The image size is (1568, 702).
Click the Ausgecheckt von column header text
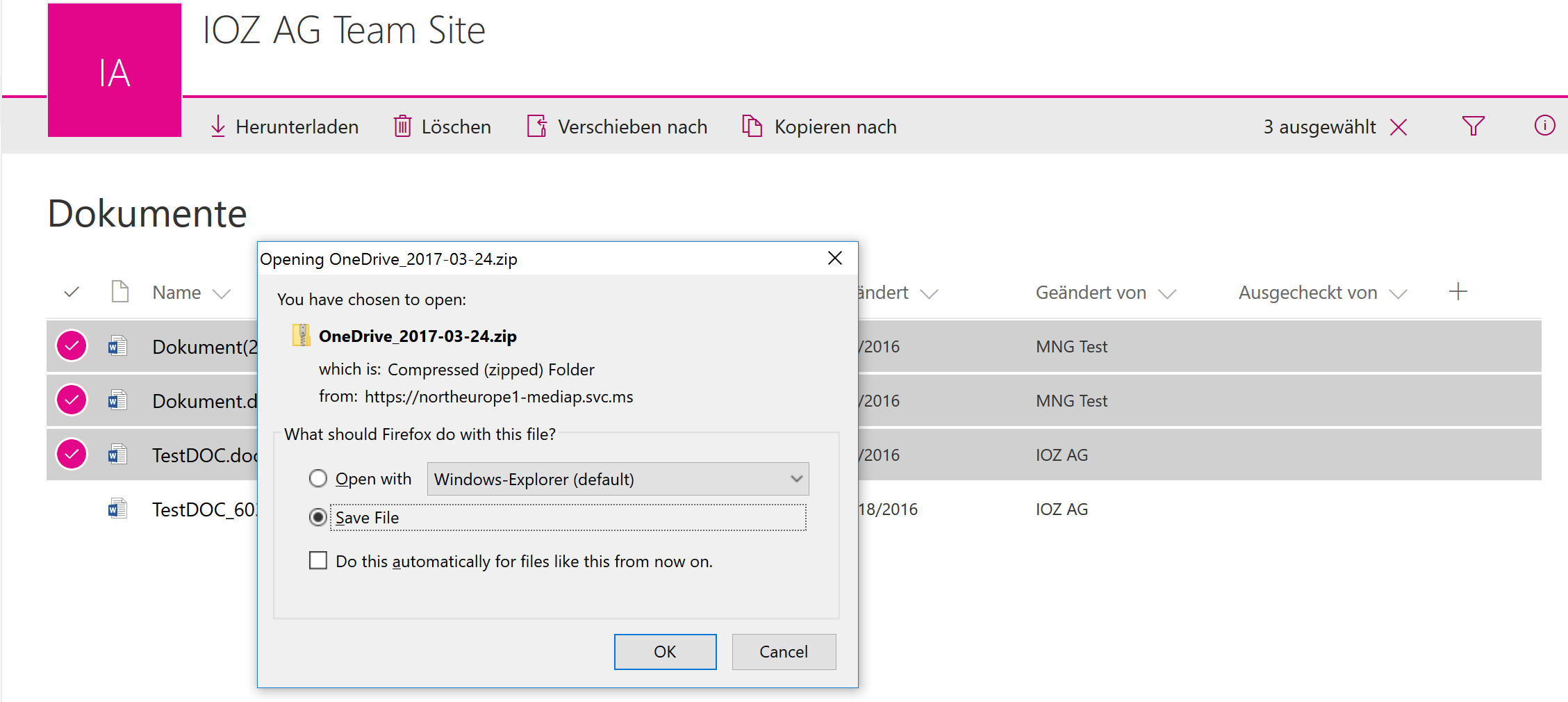pos(1307,293)
